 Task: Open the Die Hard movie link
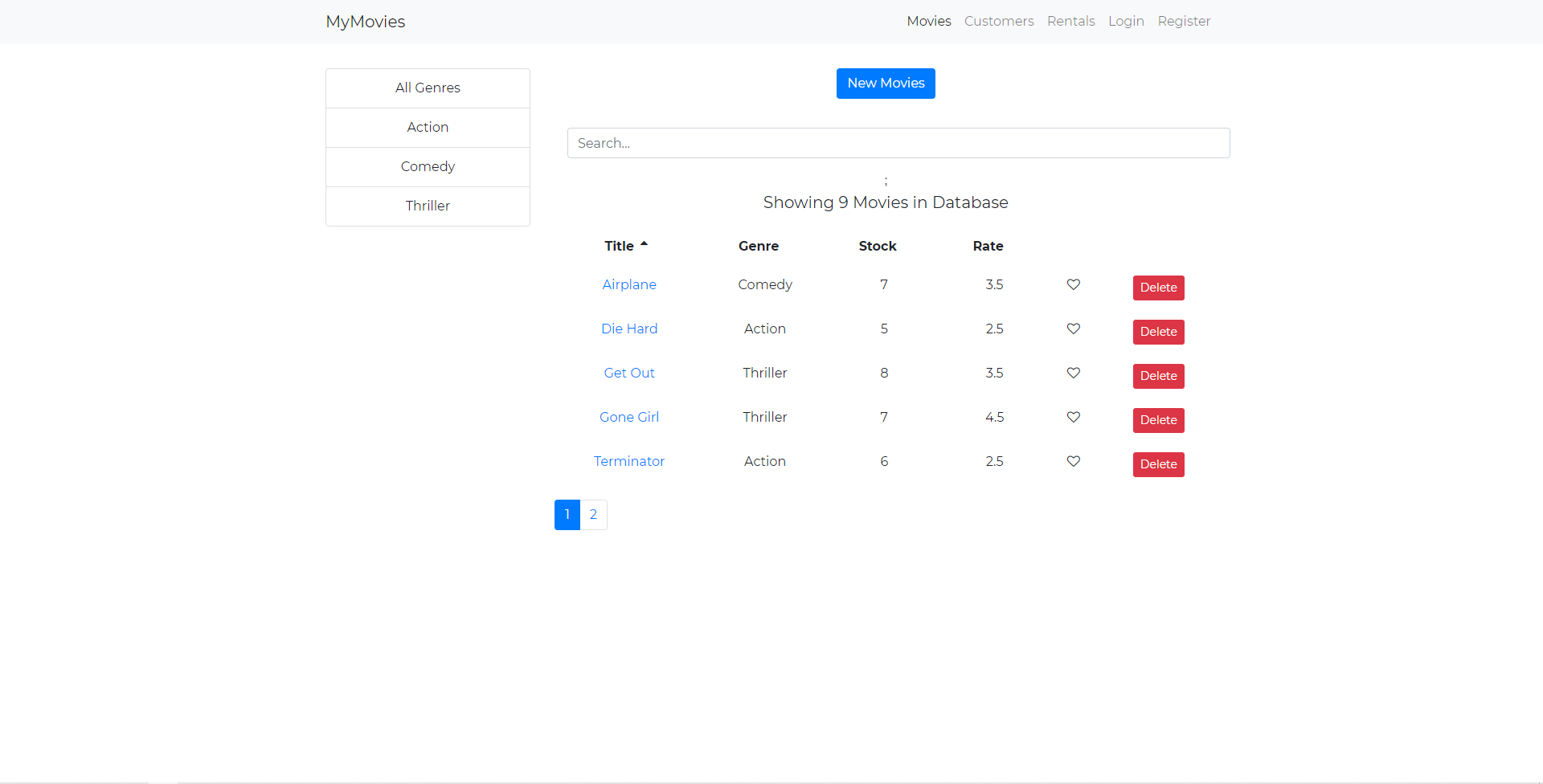[628, 329]
